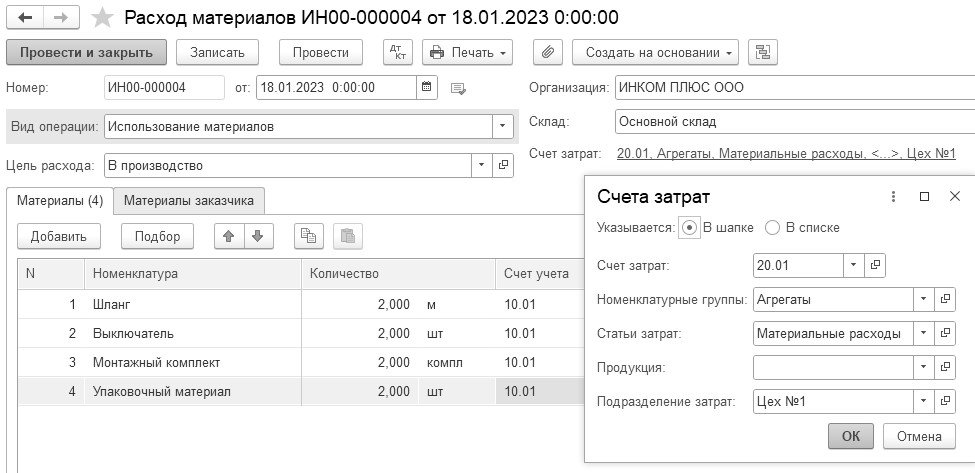
Task: Close the Счета затрат dialog
Action: pos(955,197)
